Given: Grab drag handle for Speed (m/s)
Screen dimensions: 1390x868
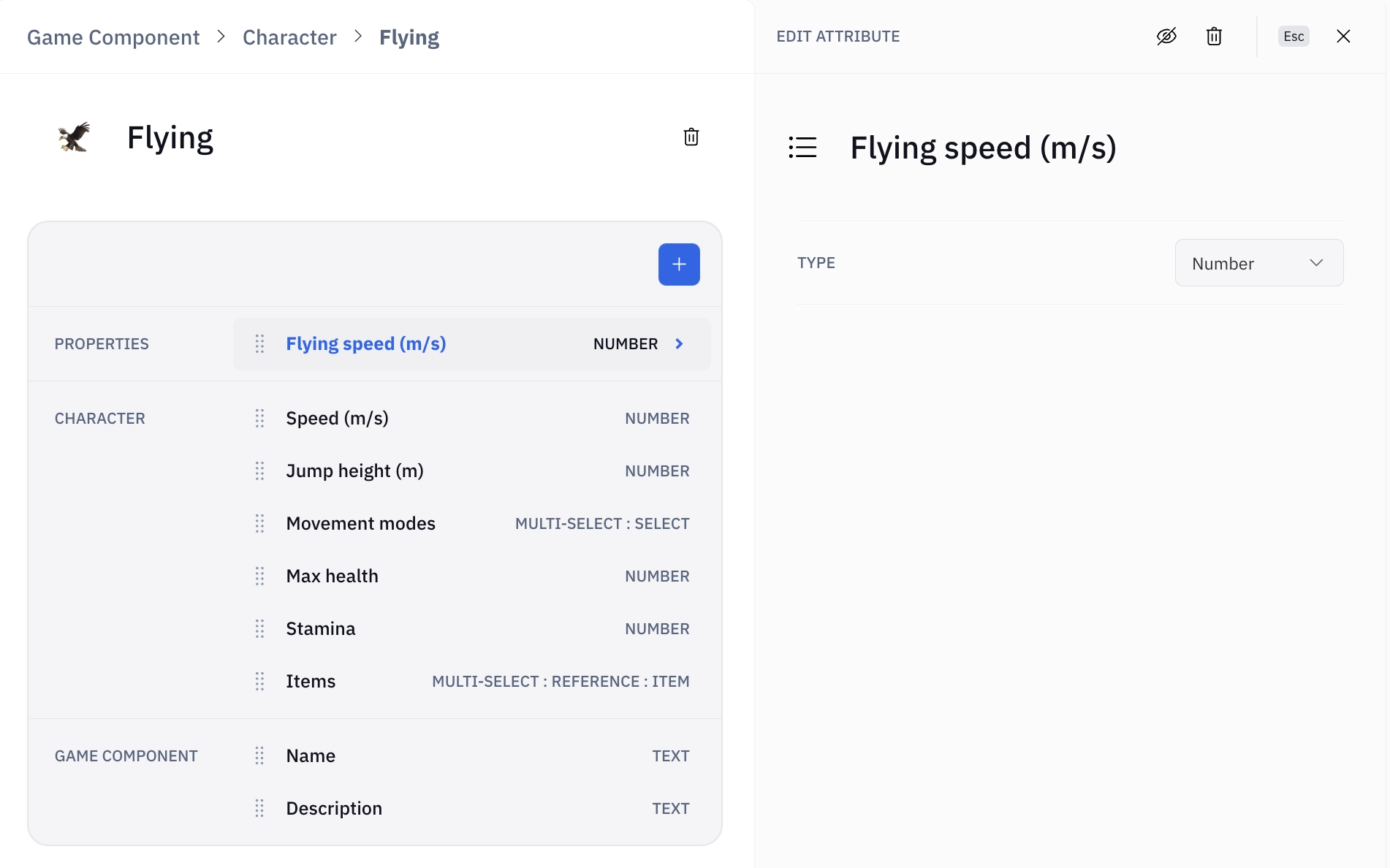Looking at the screenshot, I should pyautogui.click(x=259, y=419).
